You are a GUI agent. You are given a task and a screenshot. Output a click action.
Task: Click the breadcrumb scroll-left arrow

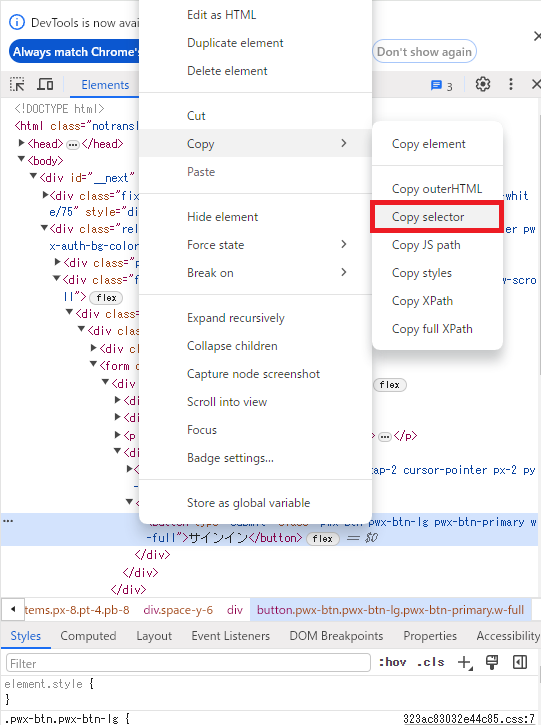(x=13, y=609)
